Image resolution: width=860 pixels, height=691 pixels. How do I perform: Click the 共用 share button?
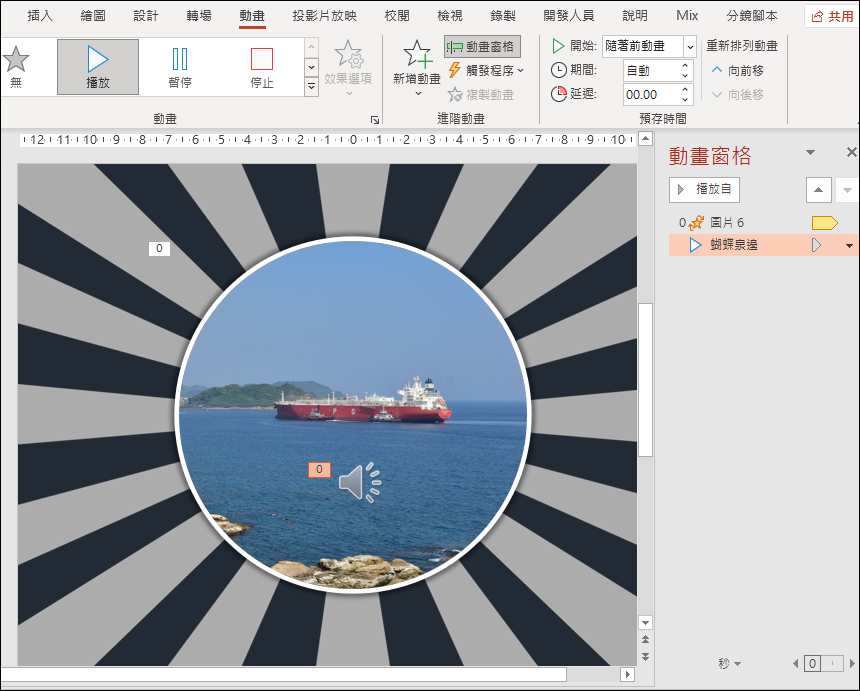click(832, 16)
